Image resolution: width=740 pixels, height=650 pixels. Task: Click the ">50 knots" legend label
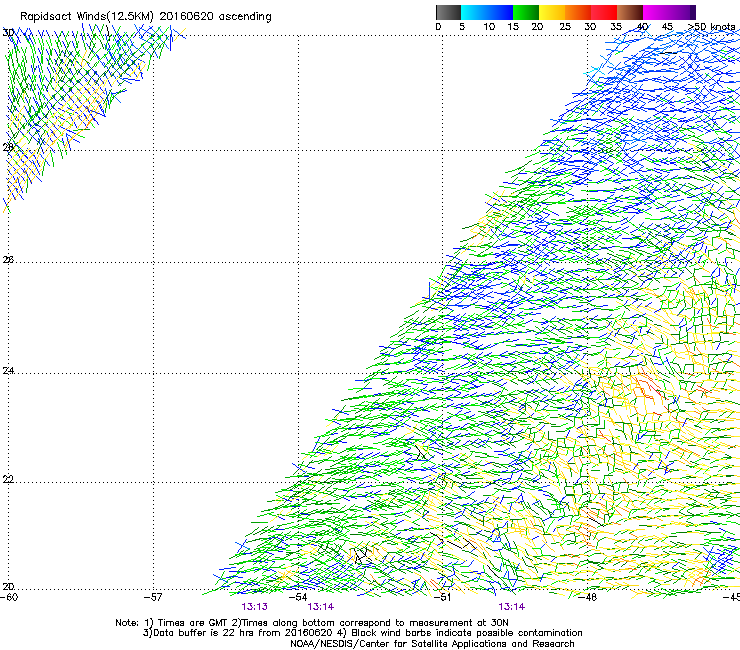712,27
